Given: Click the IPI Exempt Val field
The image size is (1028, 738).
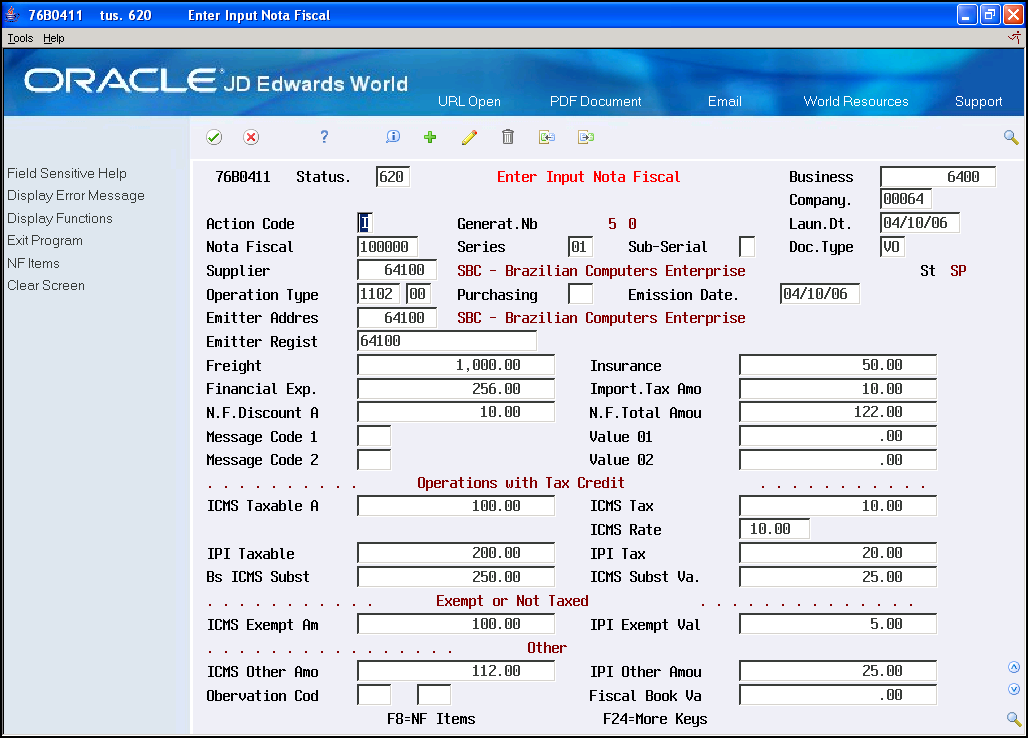Looking at the screenshot, I should (838, 623).
